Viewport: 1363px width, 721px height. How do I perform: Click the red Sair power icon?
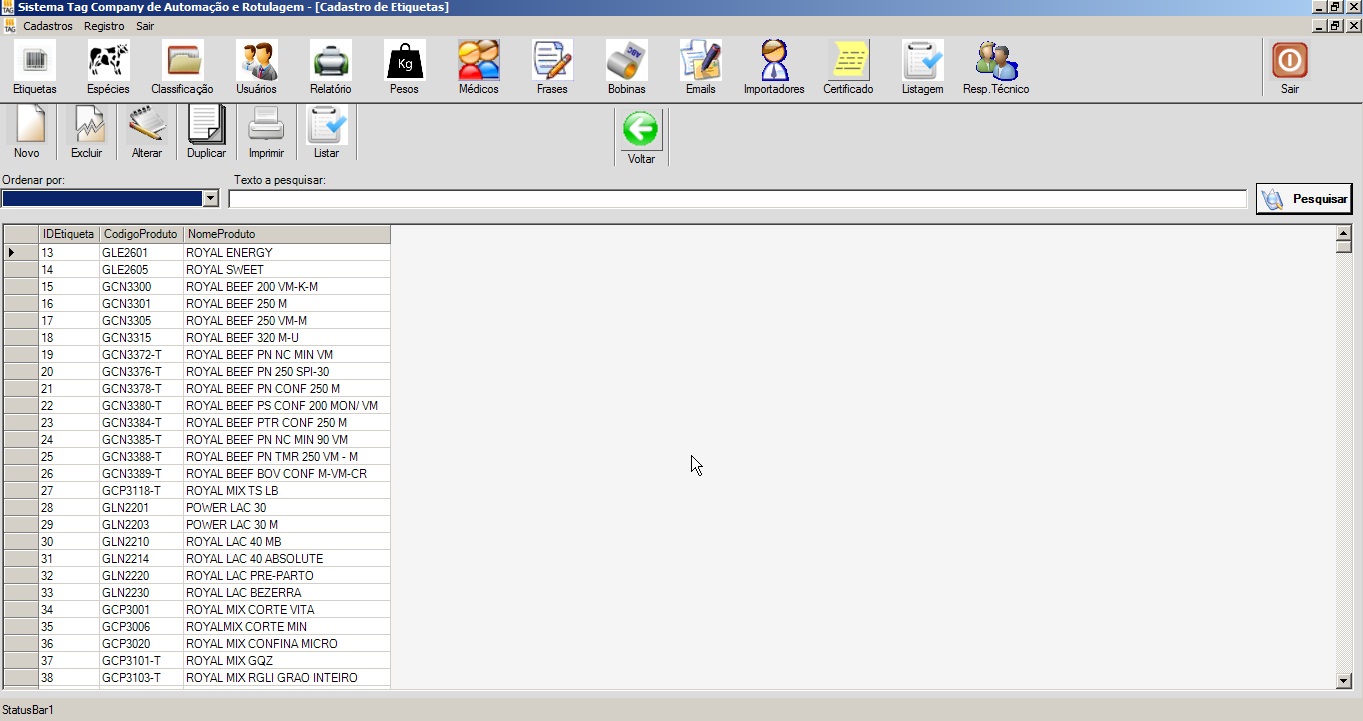pyautogui.click(x=1290, y=61)
